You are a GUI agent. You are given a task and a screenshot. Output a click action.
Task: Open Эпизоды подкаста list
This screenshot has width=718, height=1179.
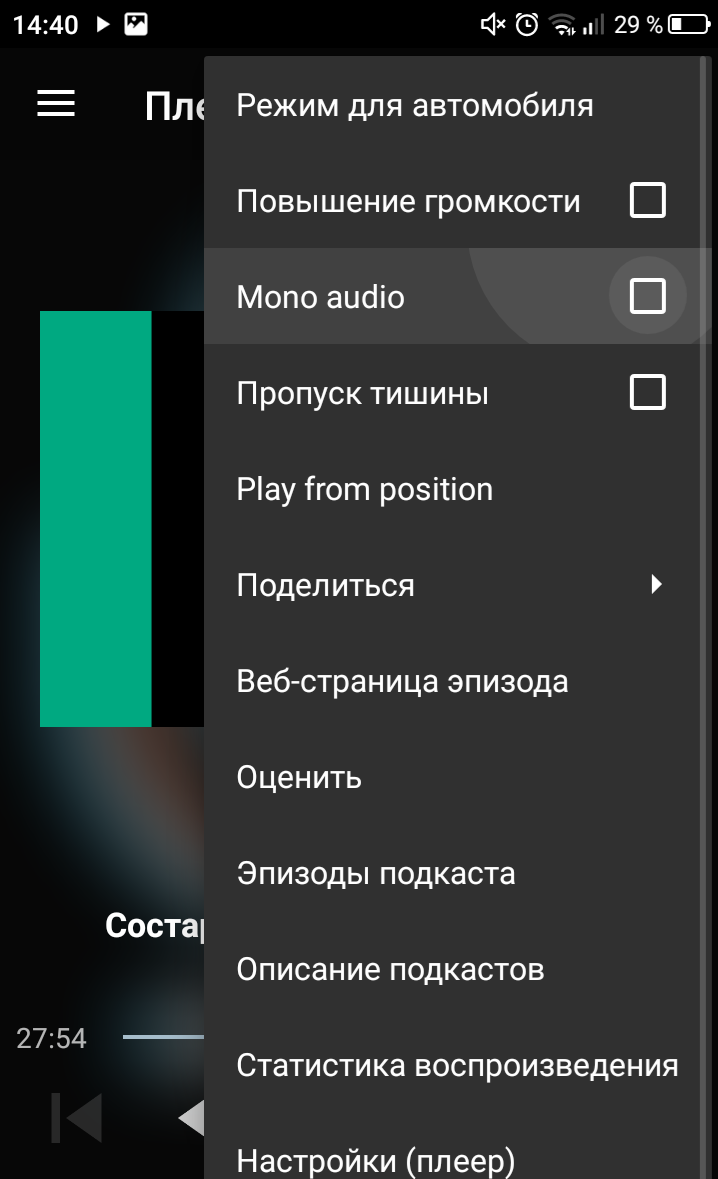[457, 873]
